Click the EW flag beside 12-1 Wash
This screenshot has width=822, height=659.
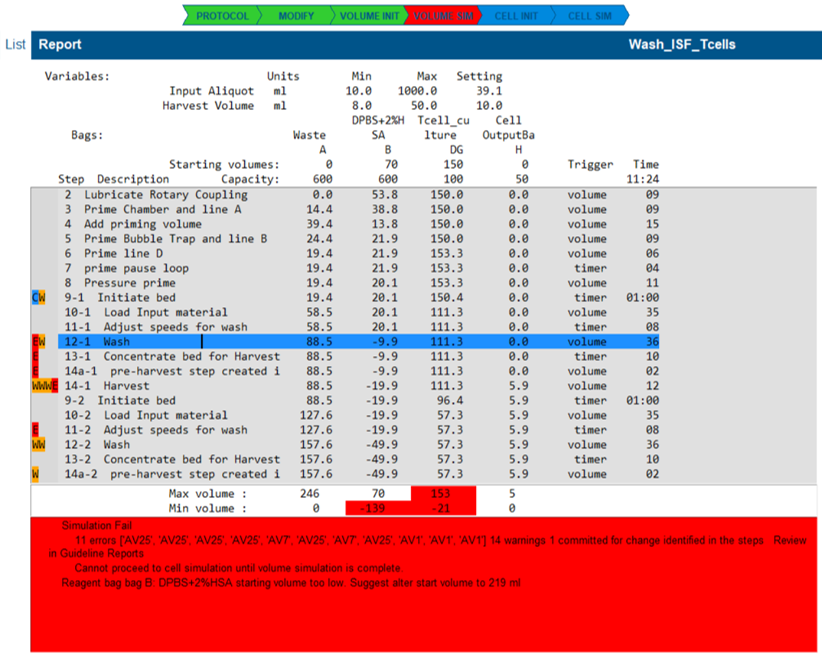tap(37, 341)
